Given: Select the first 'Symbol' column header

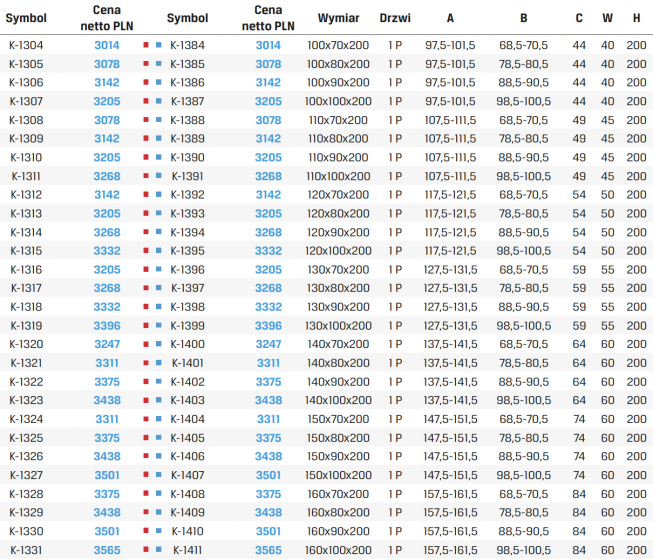Looking at the screenshot, I should pyautogui.click(x=26, y=18).
